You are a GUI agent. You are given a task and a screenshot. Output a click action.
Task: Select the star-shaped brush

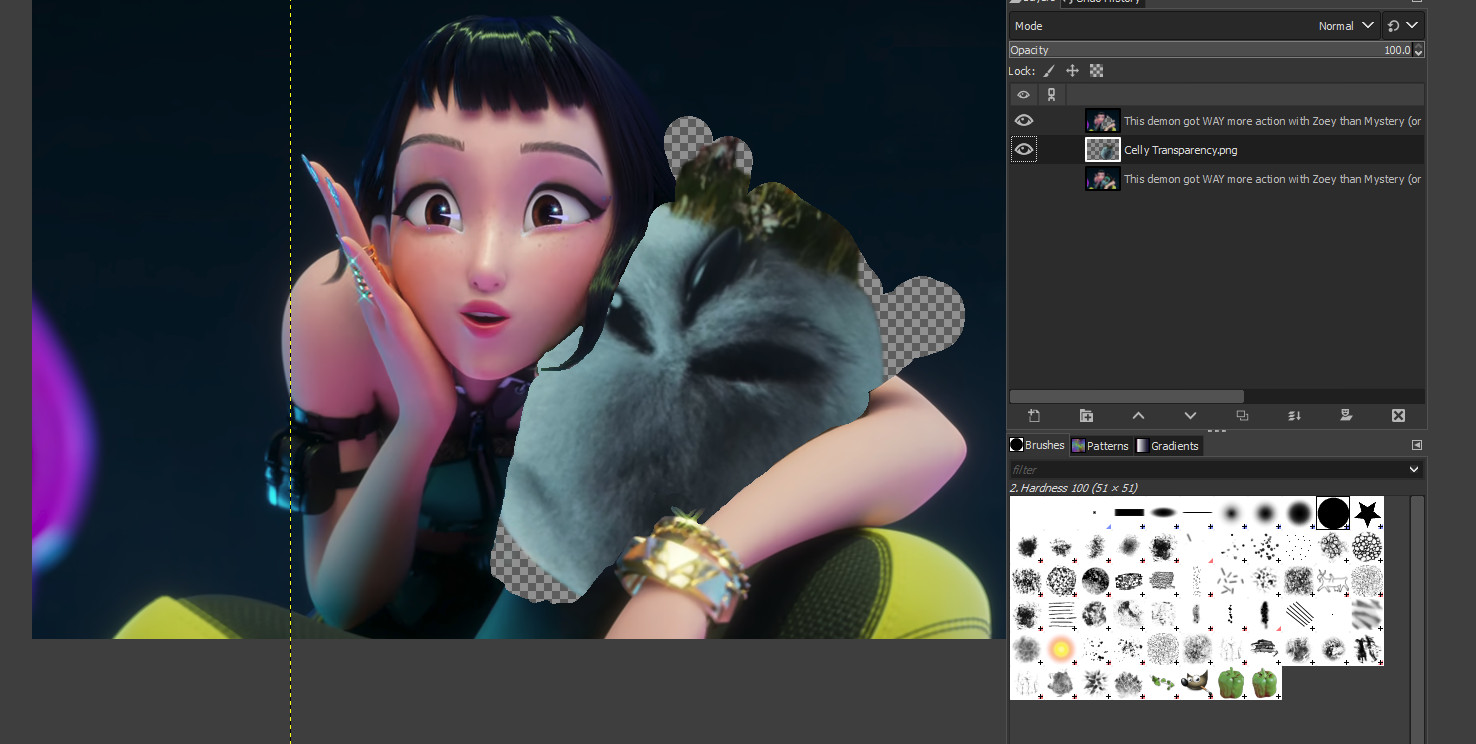[1367, 513]
